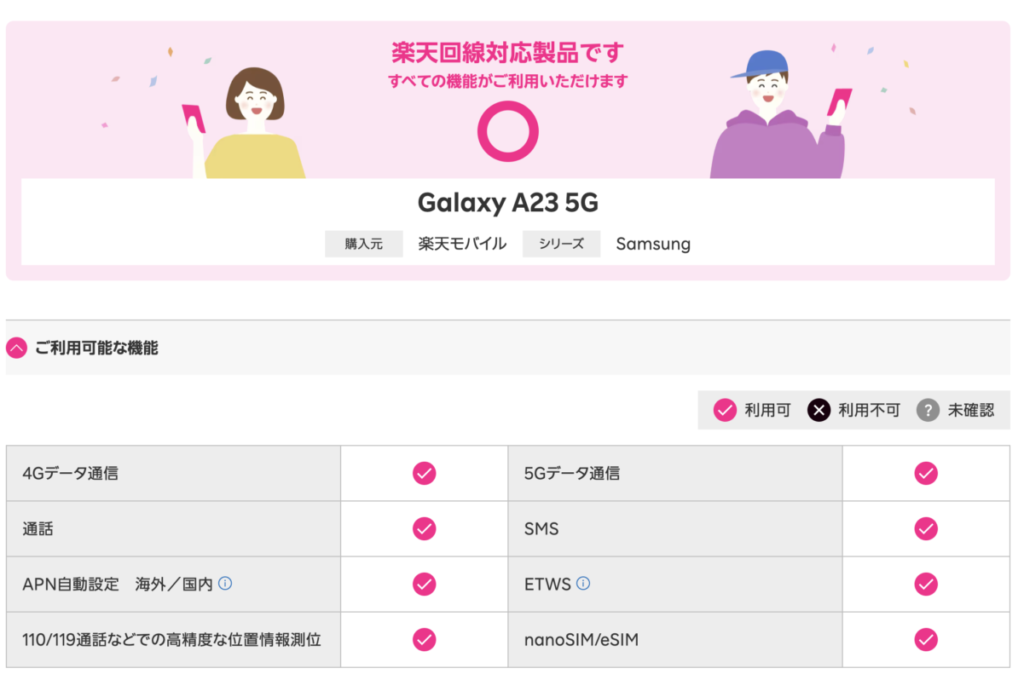Image resolution: width=1024 pixels, height=680 pixels.
Task: Click the 通話 row checkmark icon
Action: click(424, 528)
